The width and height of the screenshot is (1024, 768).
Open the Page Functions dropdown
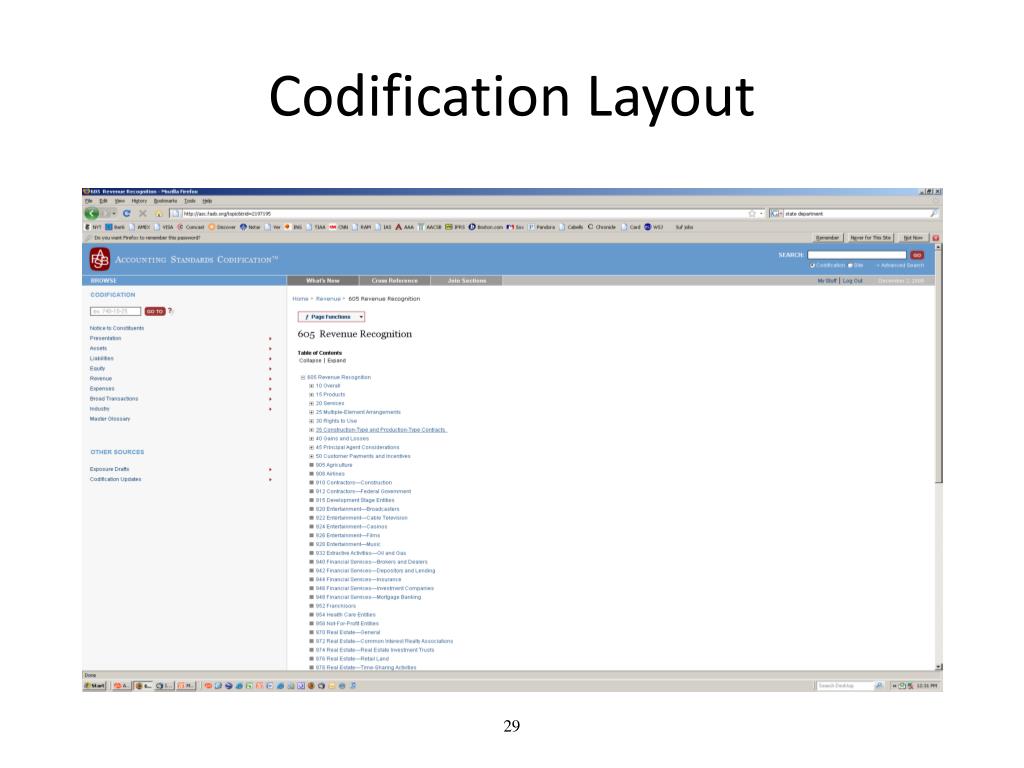(x=331, y=317)
